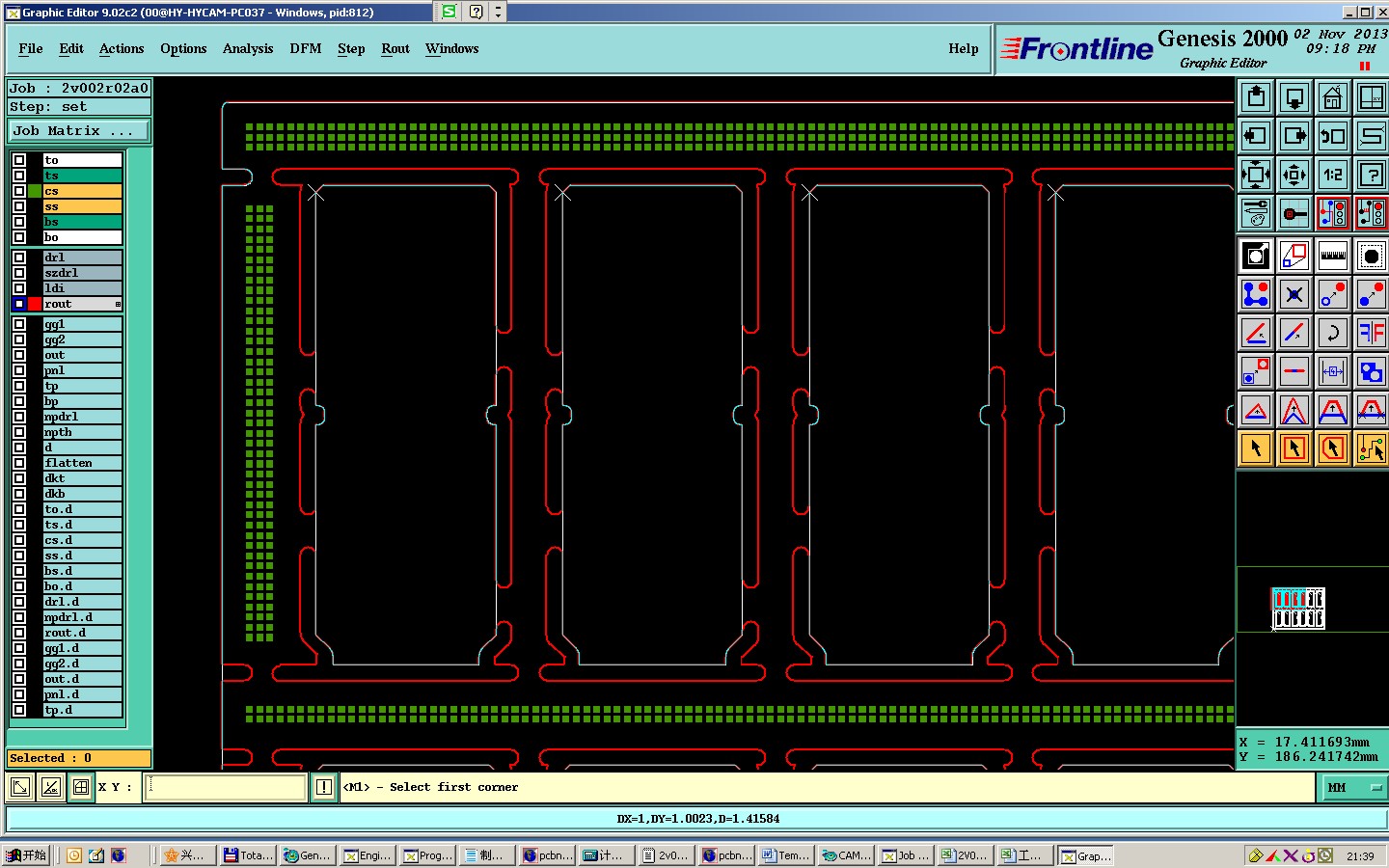1389x868 pixels.
Task: Toggle checkbox for the 'to' layer
Action: pos(19,160)
